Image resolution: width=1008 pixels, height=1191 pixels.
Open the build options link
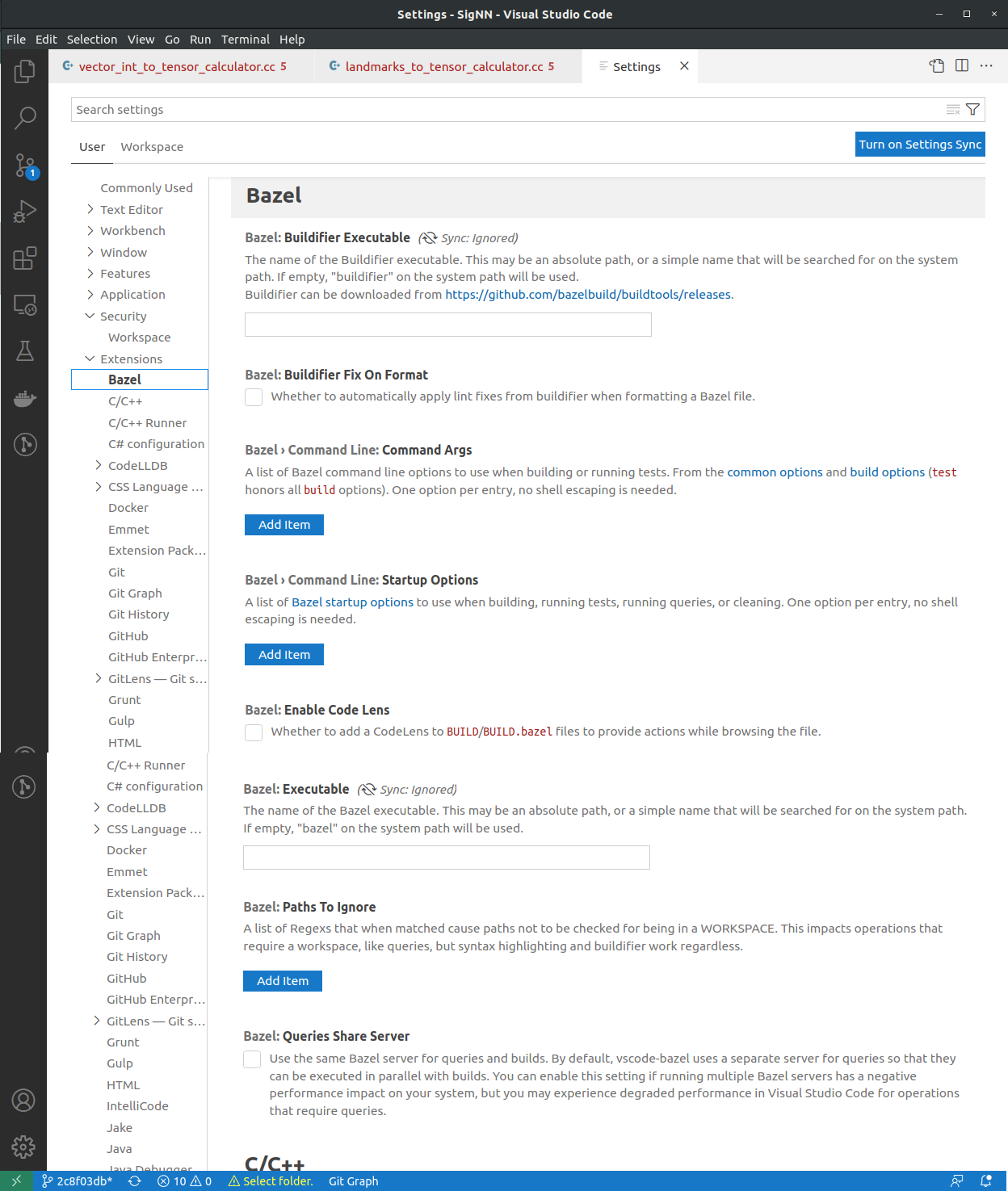pos(887,472)
